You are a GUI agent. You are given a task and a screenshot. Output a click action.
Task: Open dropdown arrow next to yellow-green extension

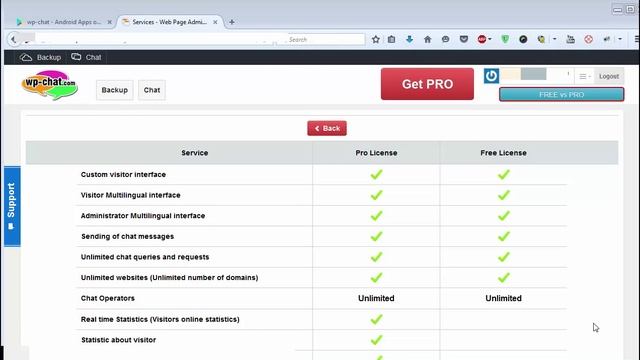point(554,39)
